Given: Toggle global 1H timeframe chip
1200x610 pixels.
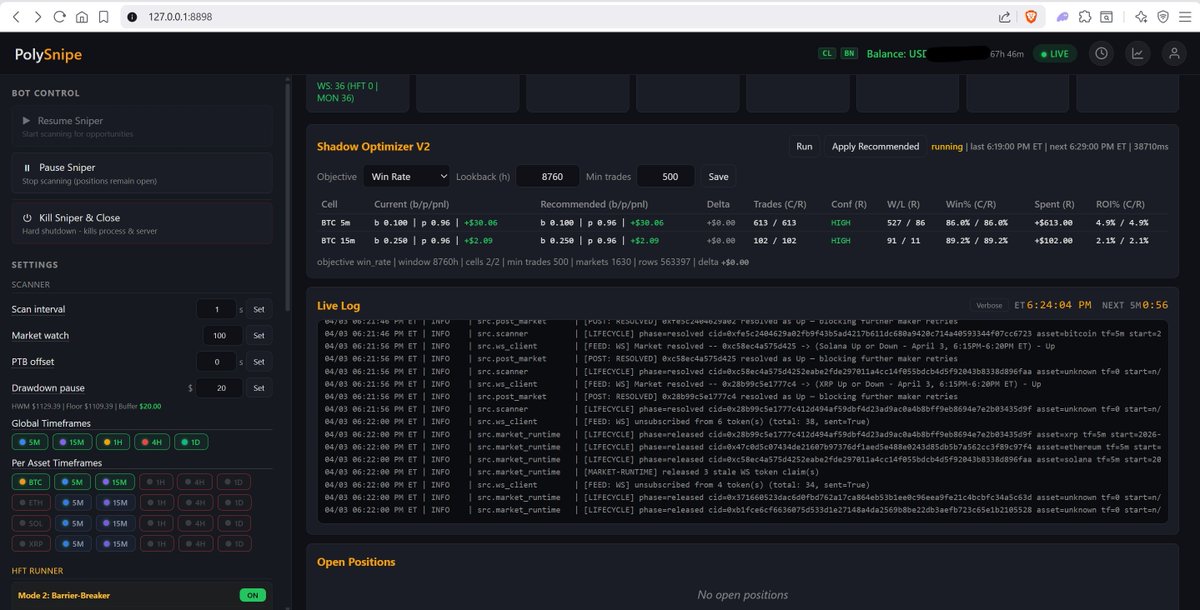Looking at the screenshot, I should 112,442.
